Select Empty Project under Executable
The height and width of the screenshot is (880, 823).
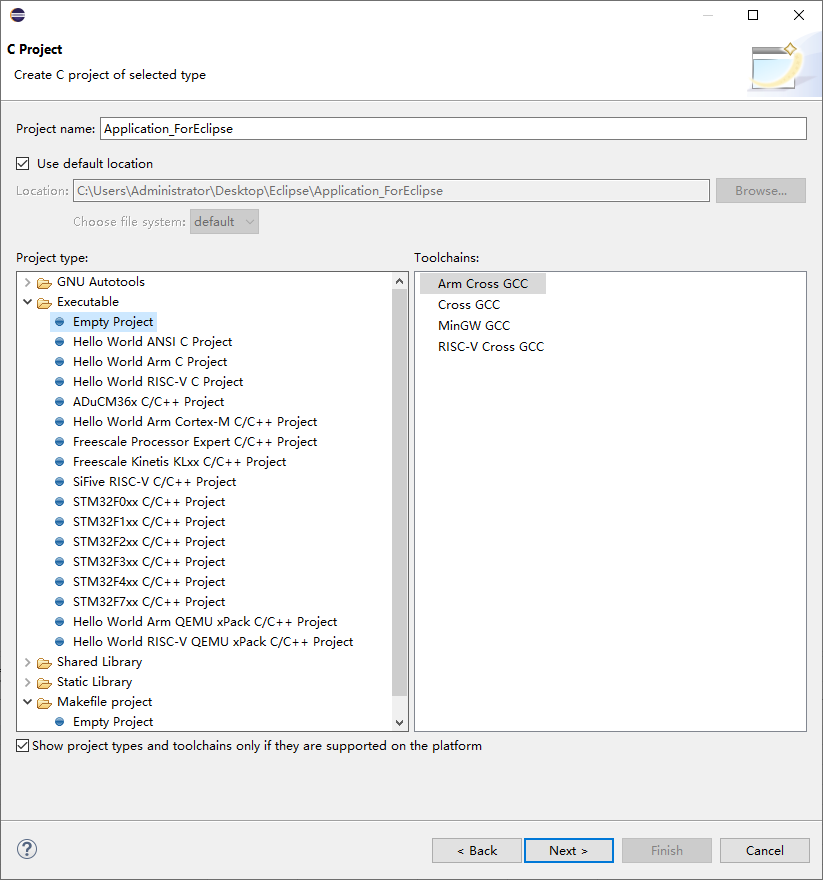[x=113, y=322]
